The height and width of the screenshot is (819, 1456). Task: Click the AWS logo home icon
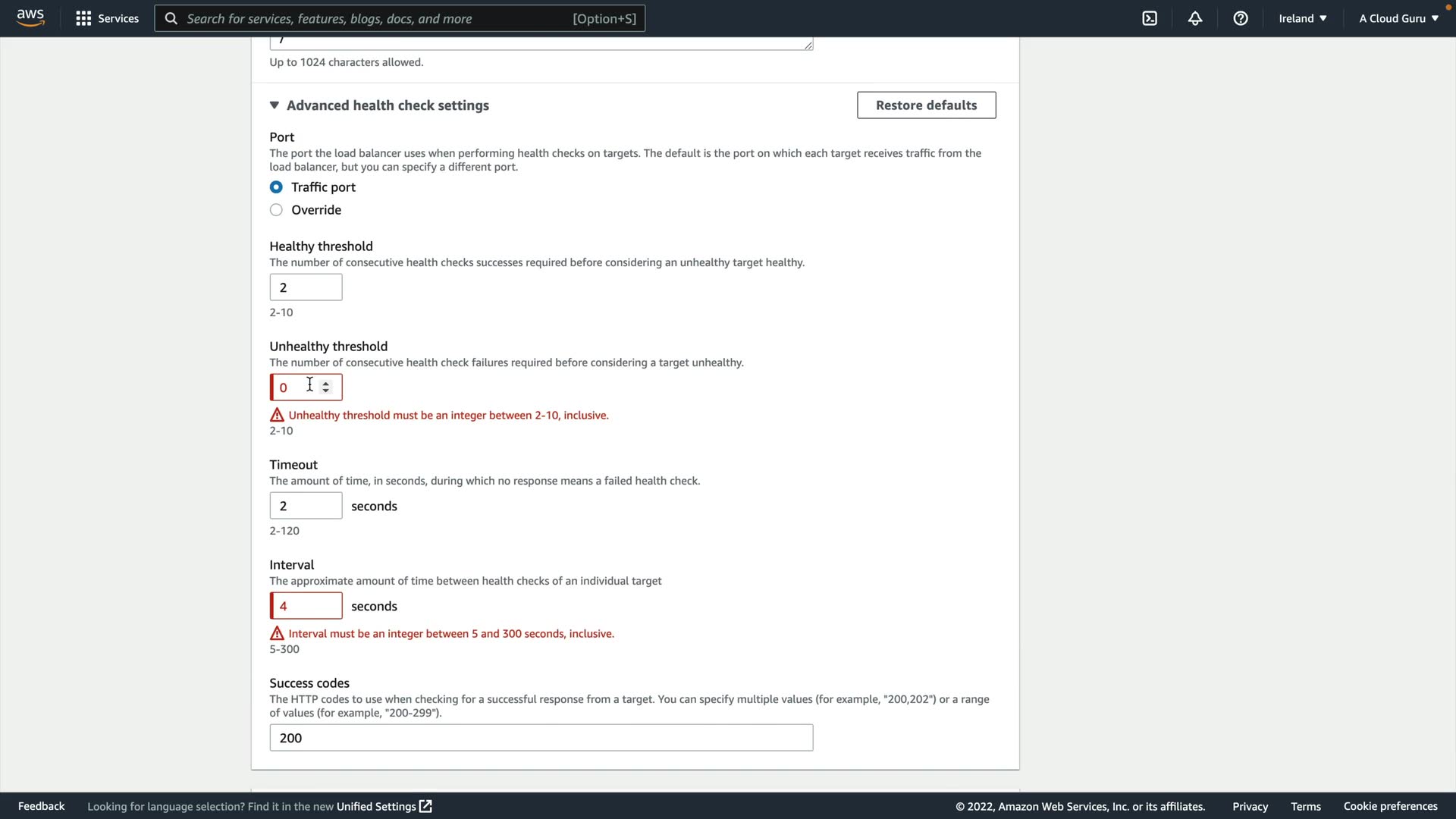(x=30, y=18)
